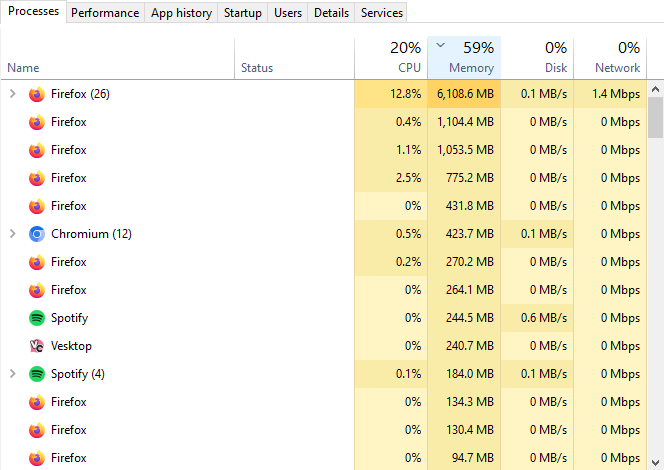Expand the Spotify (4) process group

(x=13, y=373)
